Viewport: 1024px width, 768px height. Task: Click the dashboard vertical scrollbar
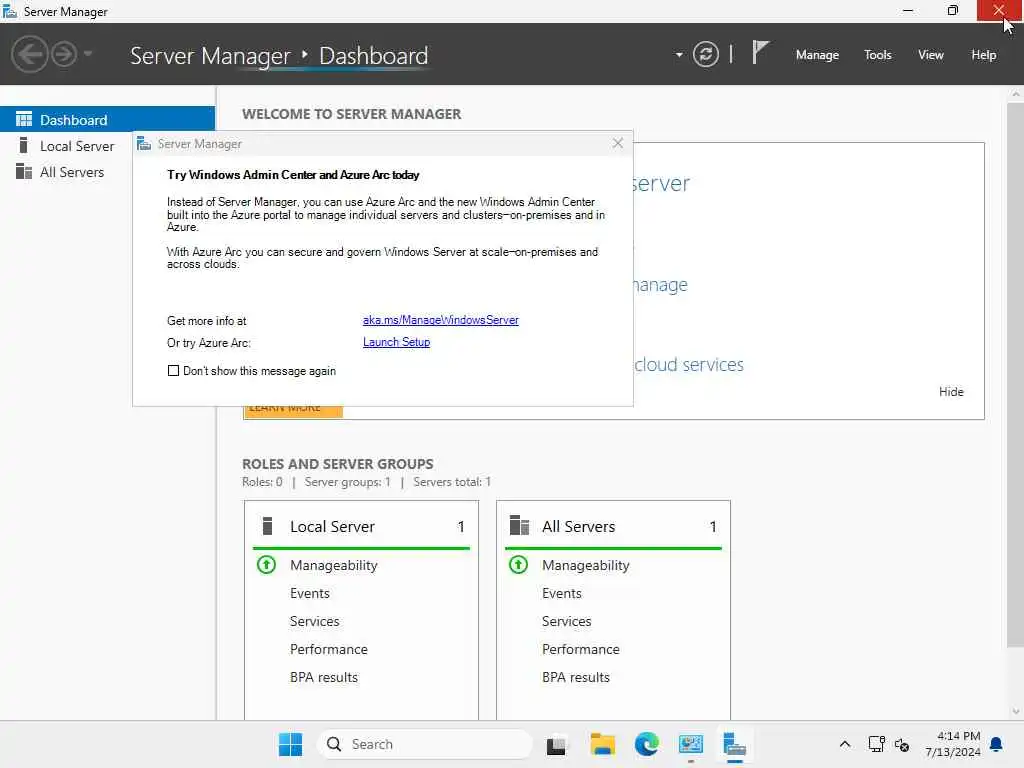(x=1015, y=374)
